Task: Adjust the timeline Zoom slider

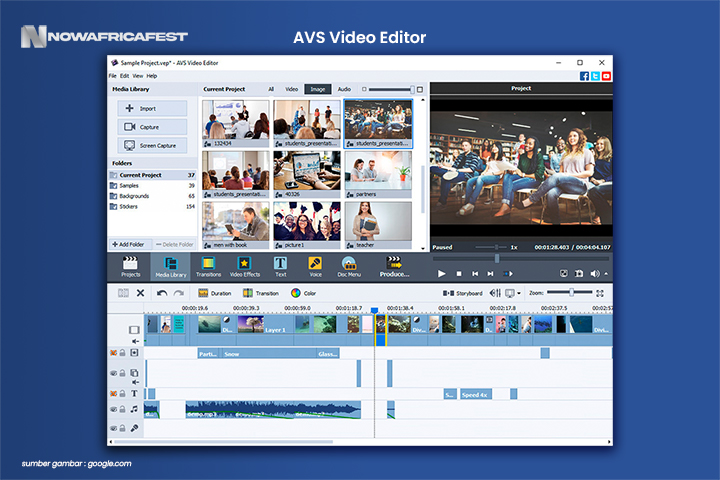Action: 569,293
